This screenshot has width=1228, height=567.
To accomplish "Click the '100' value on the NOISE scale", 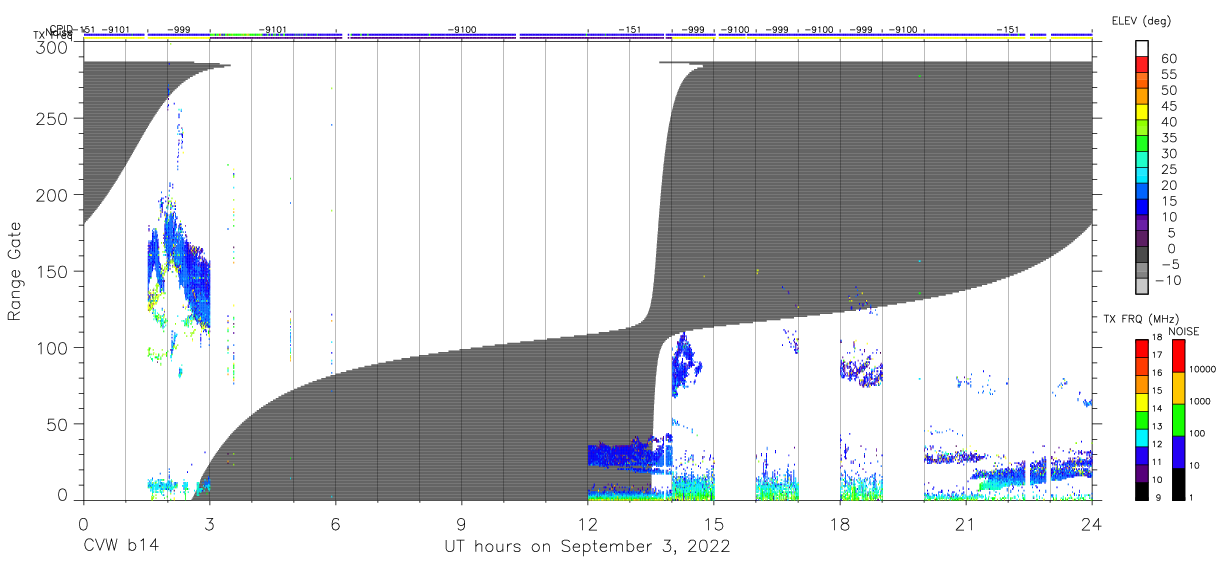I will (x=1197, y=433).
